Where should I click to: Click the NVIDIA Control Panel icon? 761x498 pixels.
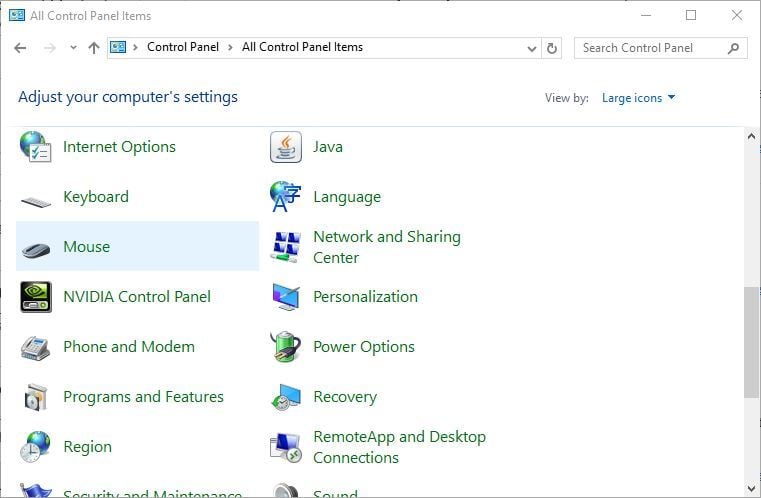click(x=35, y=297)
